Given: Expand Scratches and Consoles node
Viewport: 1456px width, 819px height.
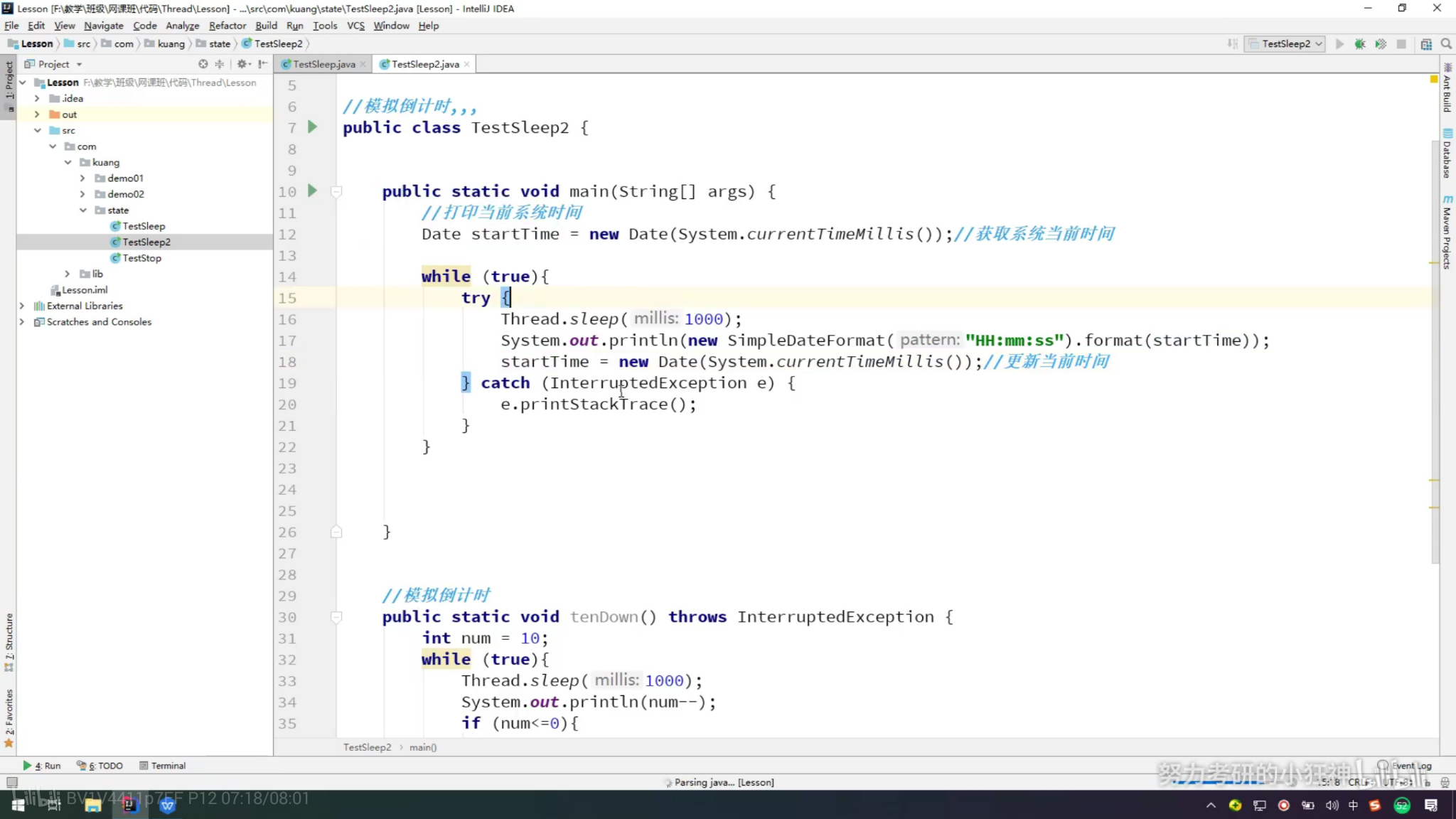Looking at the screenshot, I should point(22,321).
